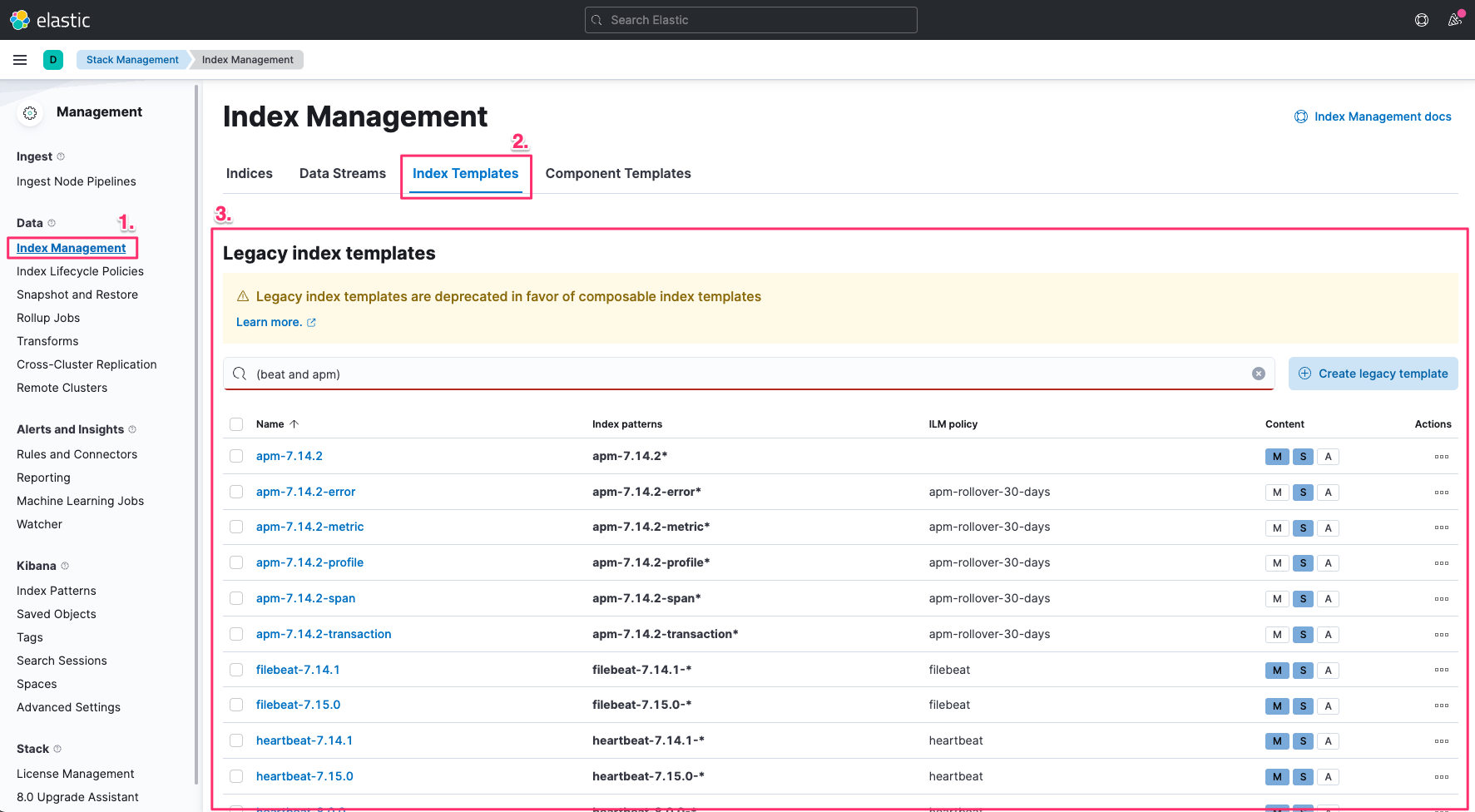Switch to the Component Templates tab
The width and height of the screenshot is (1475, 812).
pos(618,173)
